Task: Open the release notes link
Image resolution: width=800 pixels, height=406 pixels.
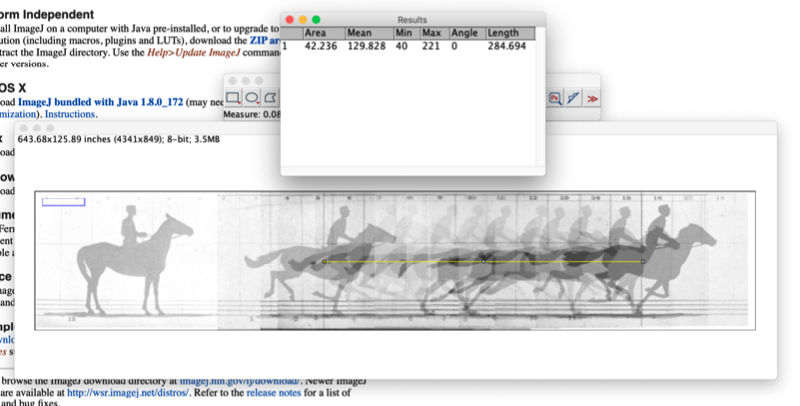Action: point(273,393)
